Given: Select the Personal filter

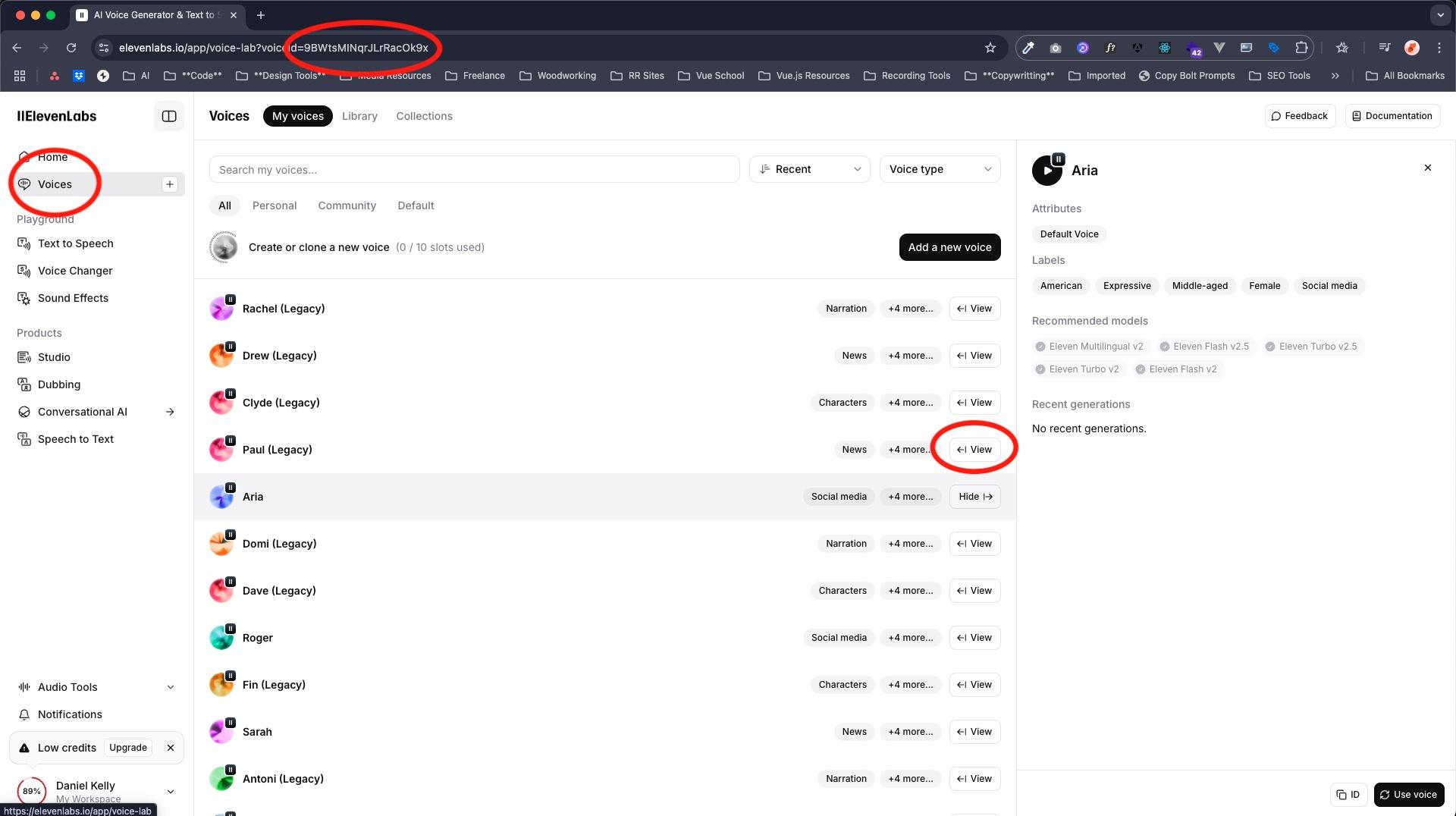Looking at the screenshot, I should point(274,206).
